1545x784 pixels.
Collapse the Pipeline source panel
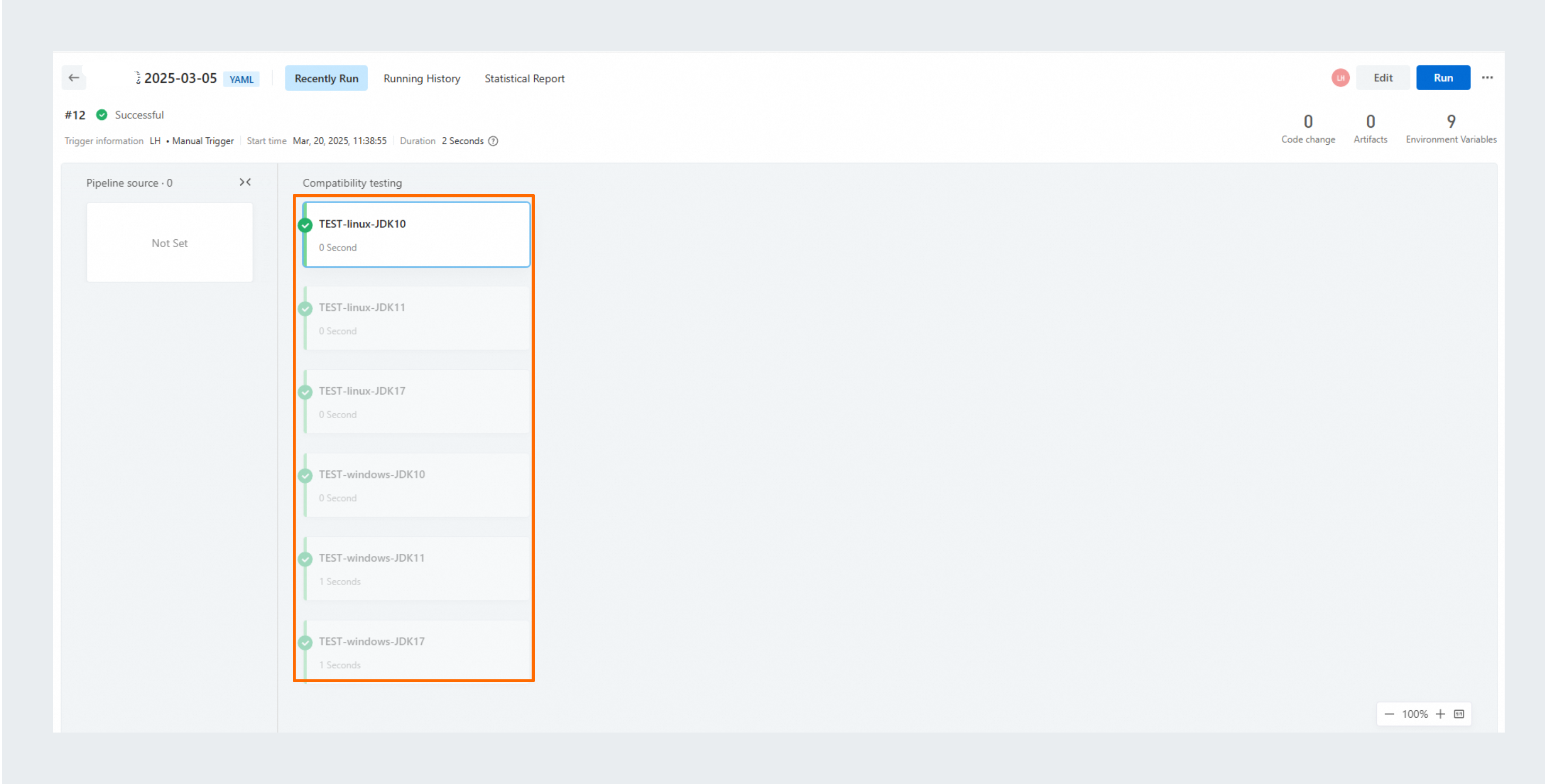coord(245,182)
